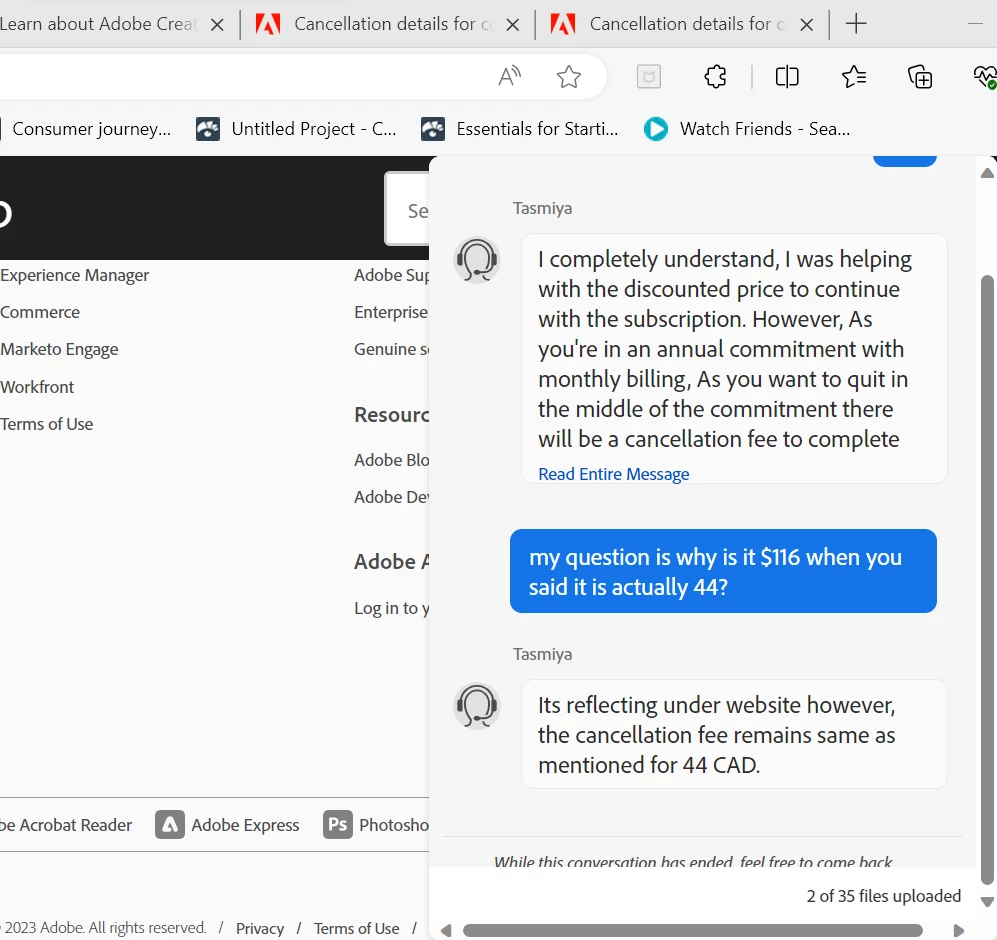The image size is (997, 940).
Task: Switch to second Cancellation details tab
Action: click(687, 24)
